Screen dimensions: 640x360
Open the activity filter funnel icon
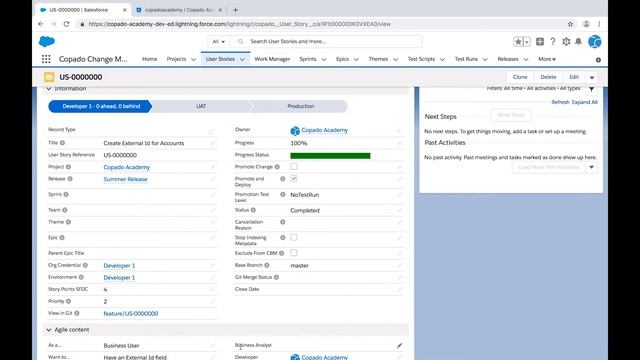591,89
